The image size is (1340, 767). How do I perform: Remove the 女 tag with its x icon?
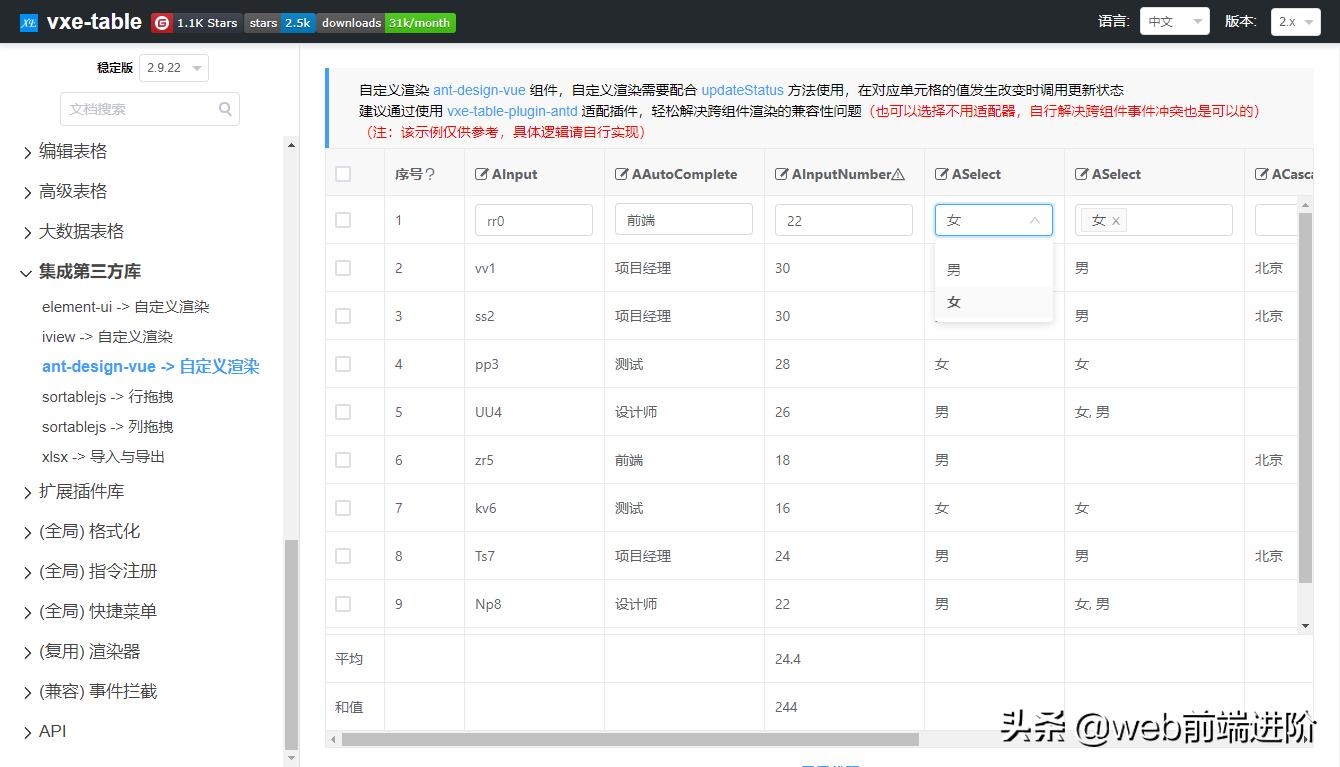click(1116, 221)
